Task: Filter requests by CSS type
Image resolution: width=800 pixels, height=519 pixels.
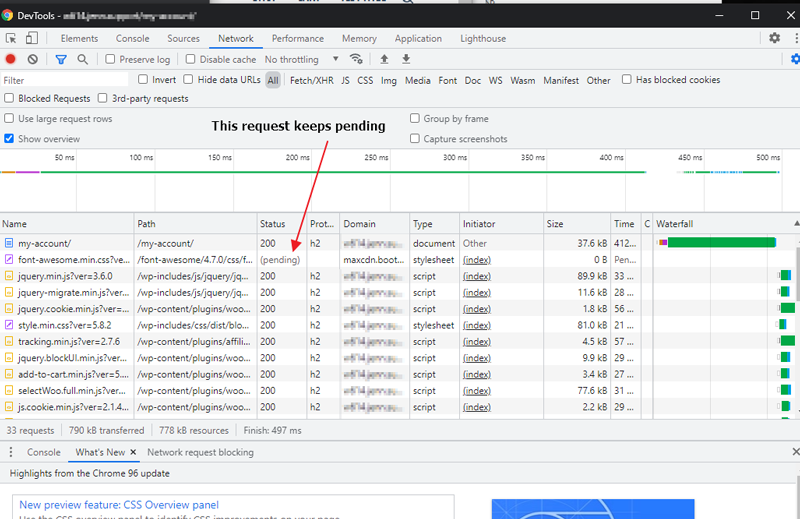Action: click(365, 80)
